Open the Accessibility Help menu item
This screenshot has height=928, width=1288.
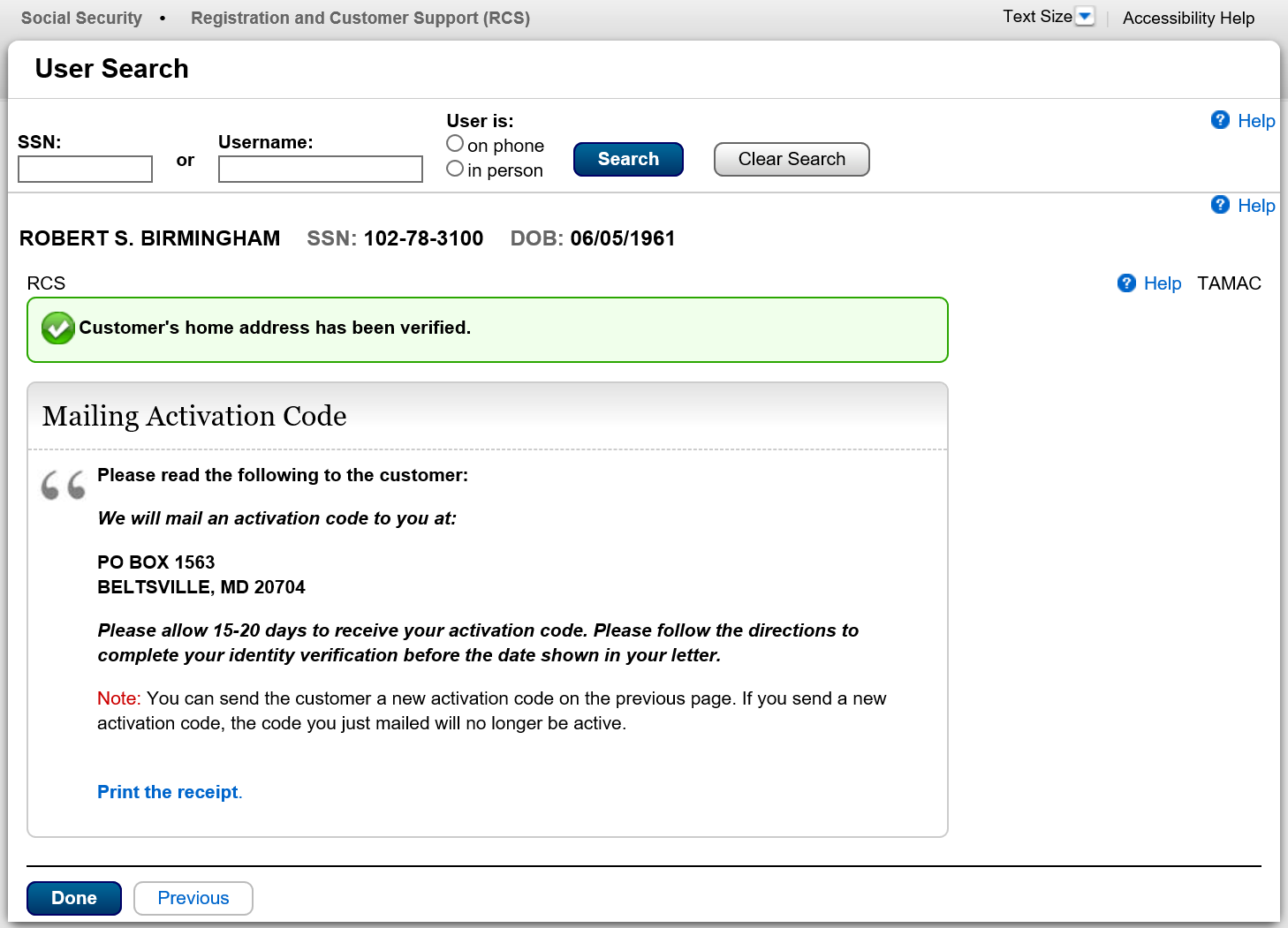[1188, 18]
